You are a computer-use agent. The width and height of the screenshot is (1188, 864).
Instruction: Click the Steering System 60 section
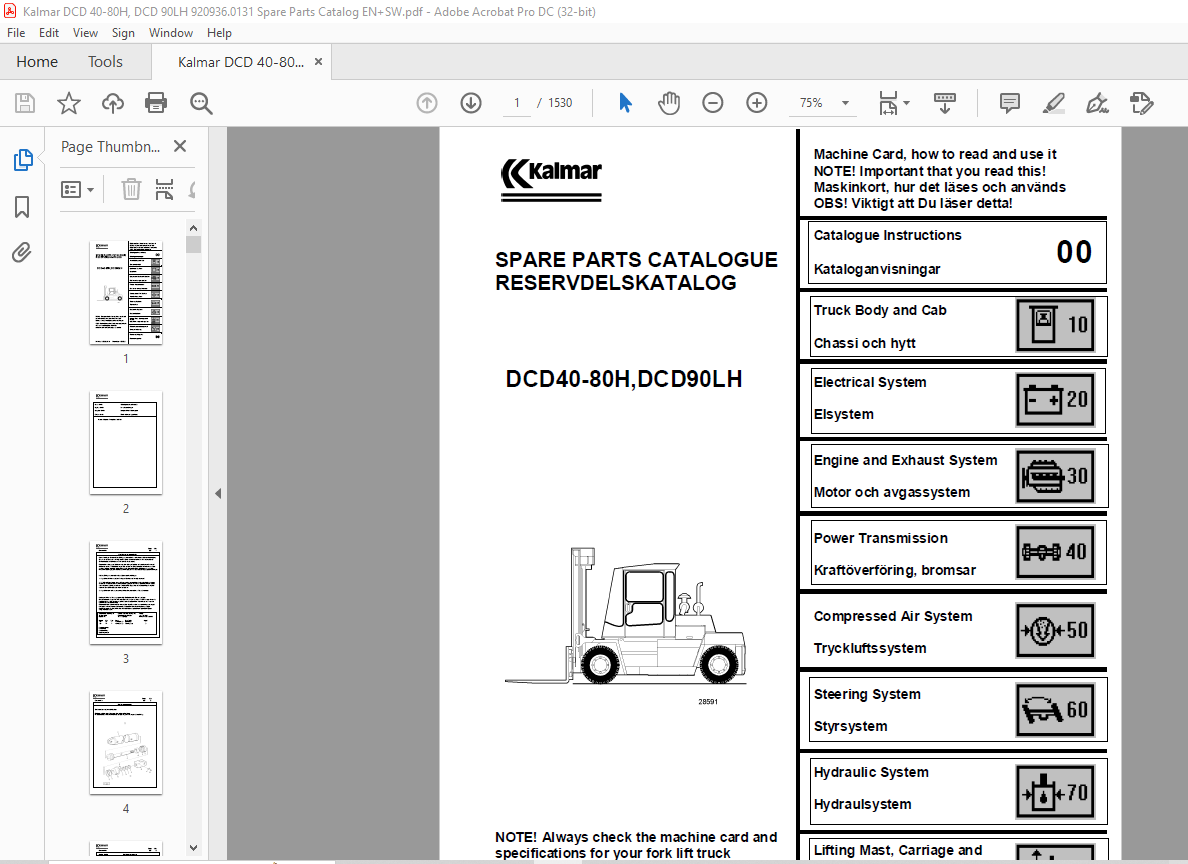pos(957,709)
